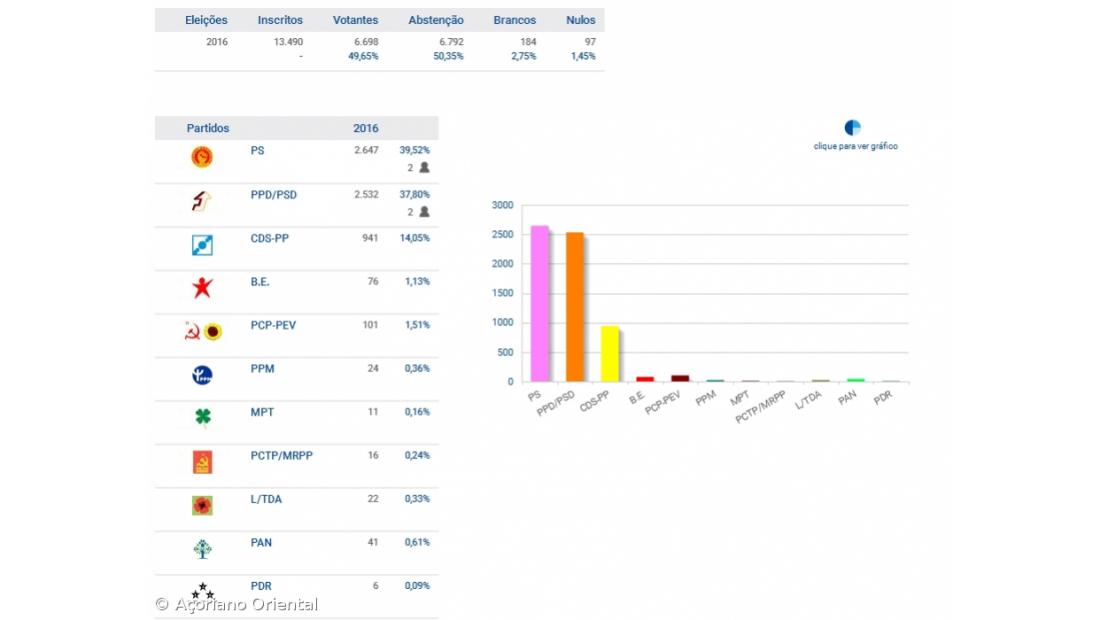Click the L/TDA party logo
1100x620 pixels.
pyautogui.click(x=202, y=506)
